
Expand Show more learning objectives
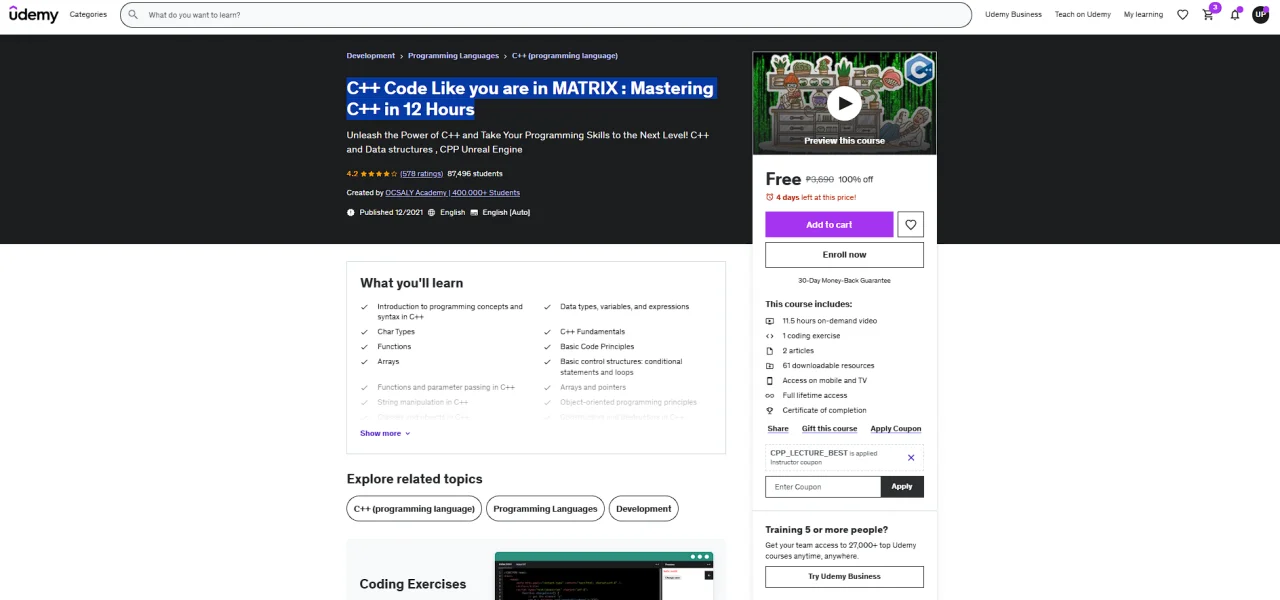click(x=385, y=434)
